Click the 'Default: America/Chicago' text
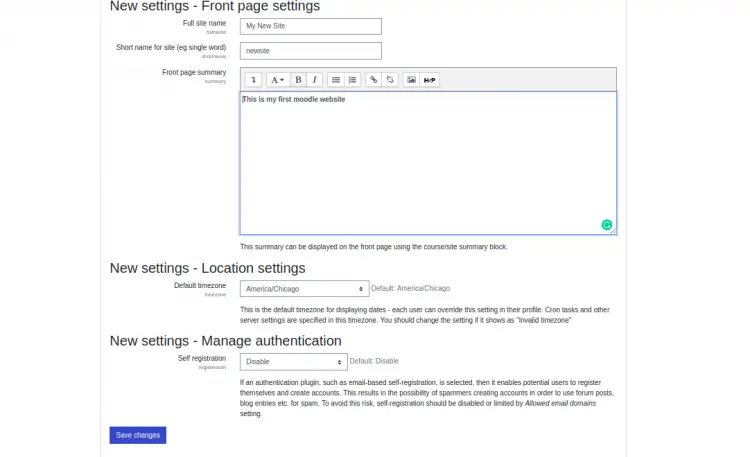The height and width of the screenshot is (457, 750). 410,289
